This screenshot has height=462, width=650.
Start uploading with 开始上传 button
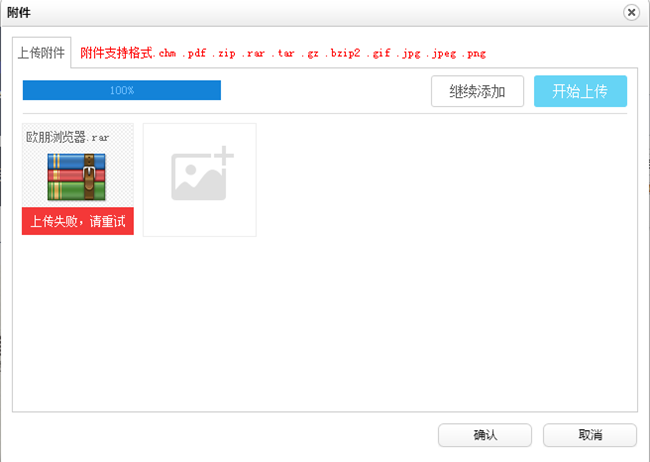(580, 91)
